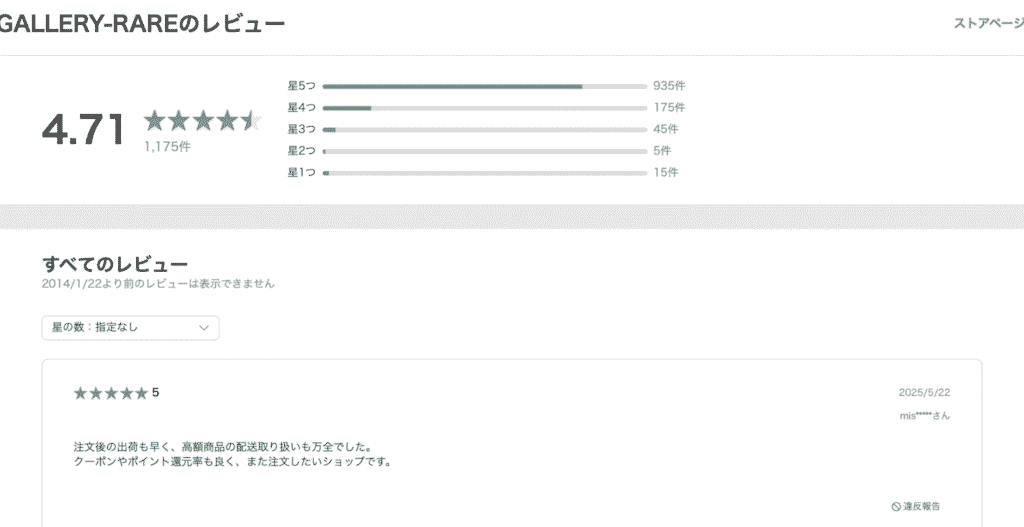The height and width of the screenshot is (527, 1024).
Task: Click the five-star icon in first review
Action: (x=111, y=393)
